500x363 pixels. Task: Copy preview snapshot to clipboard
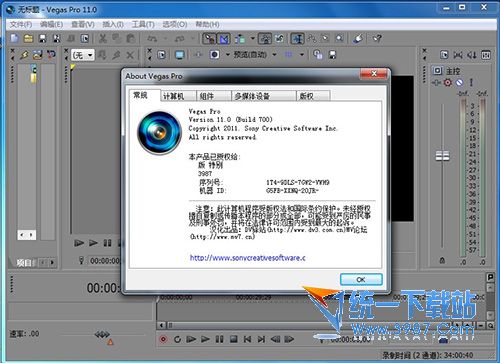click(318, 55)
